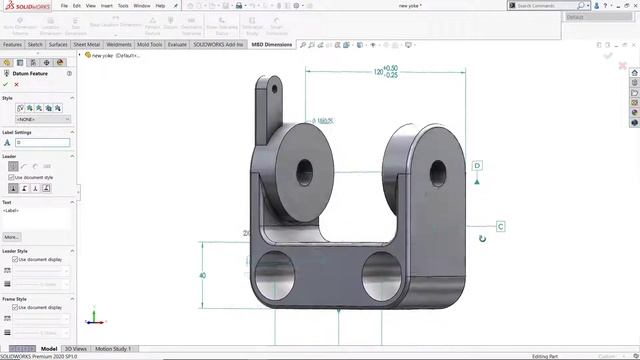Image resolution: width=640 pixels, height=360 pixels.
Task: Select the empty triangle with shoulder anchor style
Action: coord(47,188)
